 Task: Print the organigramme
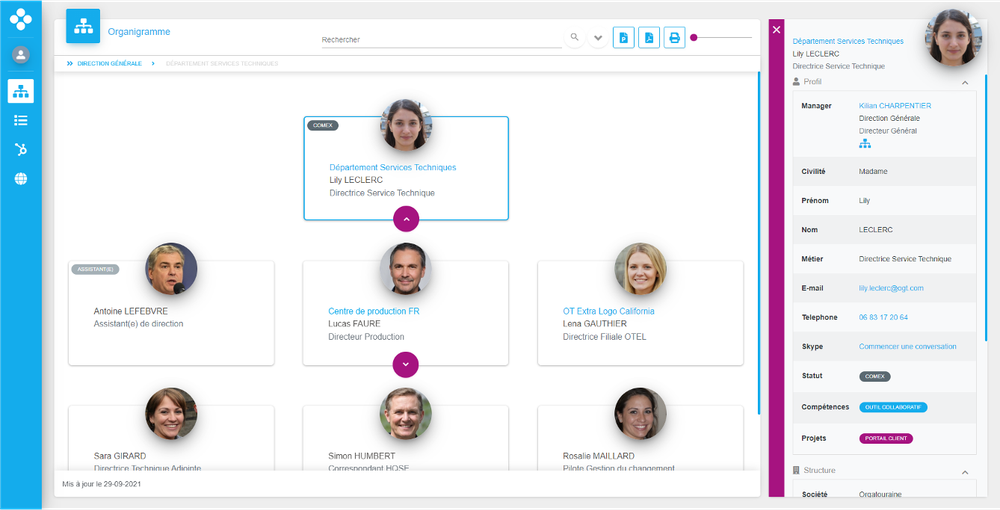(675, 38)
